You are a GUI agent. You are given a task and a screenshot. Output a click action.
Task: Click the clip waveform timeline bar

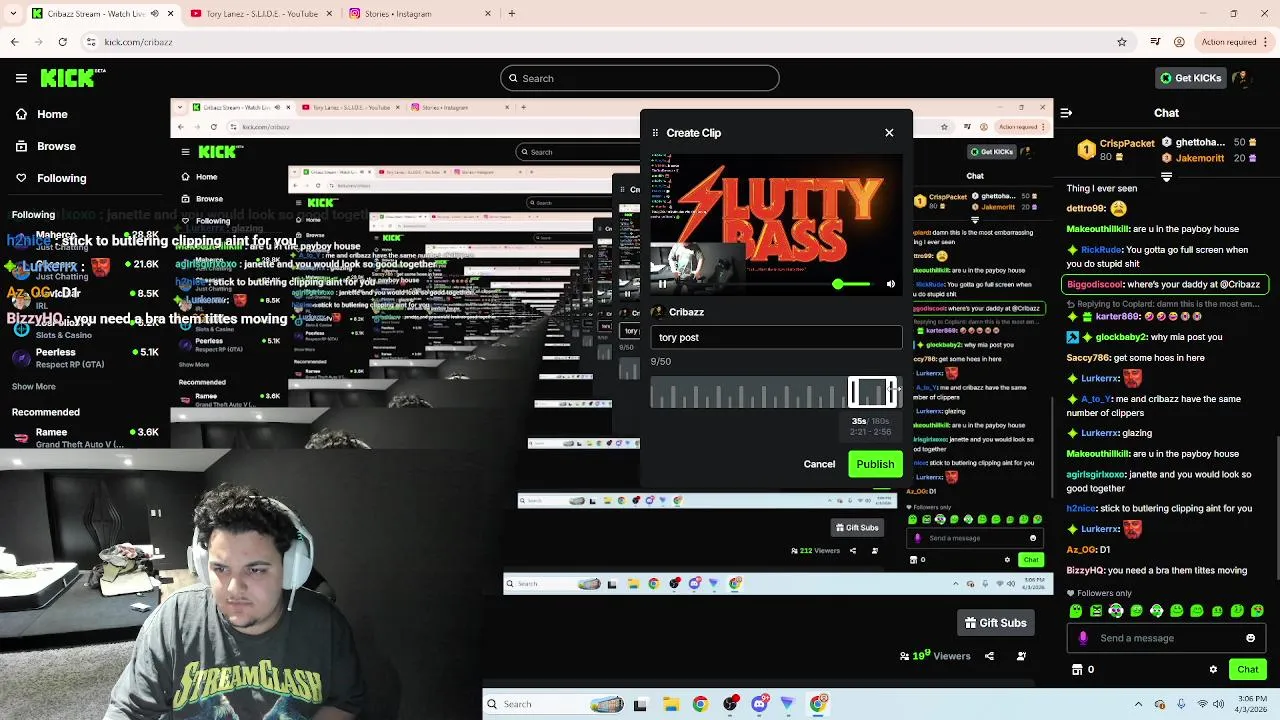[x=776, y=392]
